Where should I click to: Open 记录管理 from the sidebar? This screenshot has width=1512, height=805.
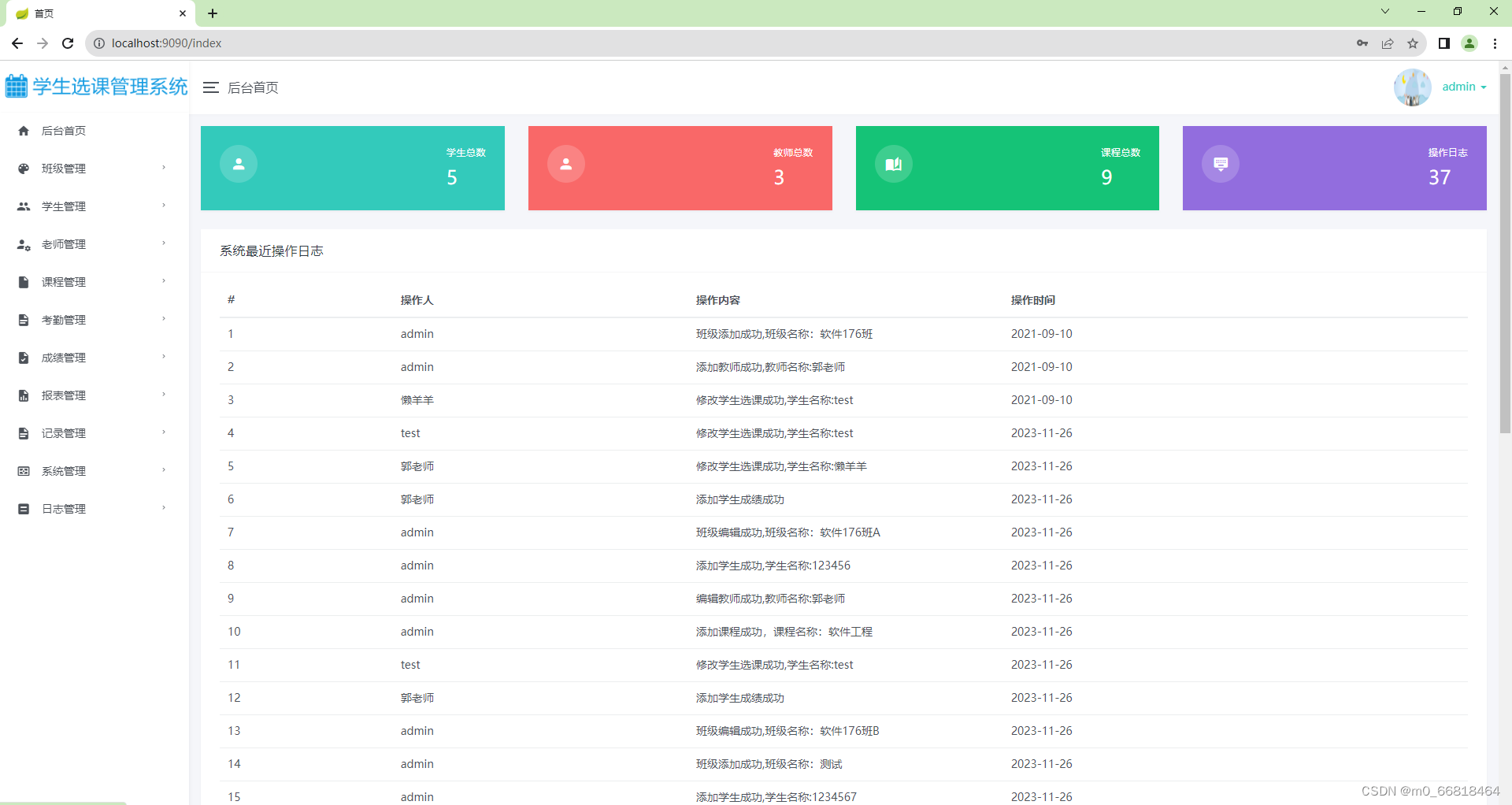(63, 432)
